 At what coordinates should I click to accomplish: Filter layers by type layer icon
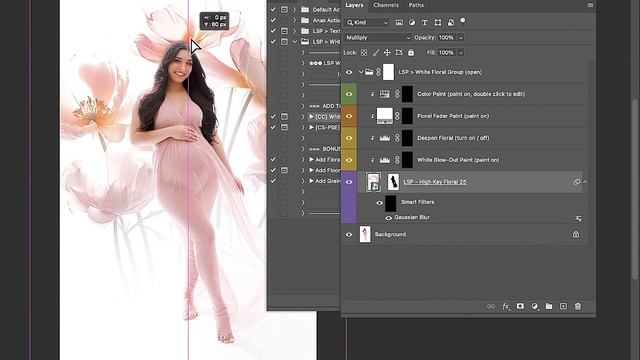pyautogui.click(x=424, y=22)
